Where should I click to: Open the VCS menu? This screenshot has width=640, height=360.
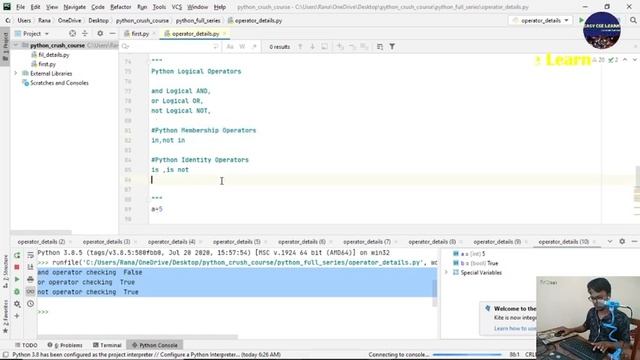(x=177, y=7)
